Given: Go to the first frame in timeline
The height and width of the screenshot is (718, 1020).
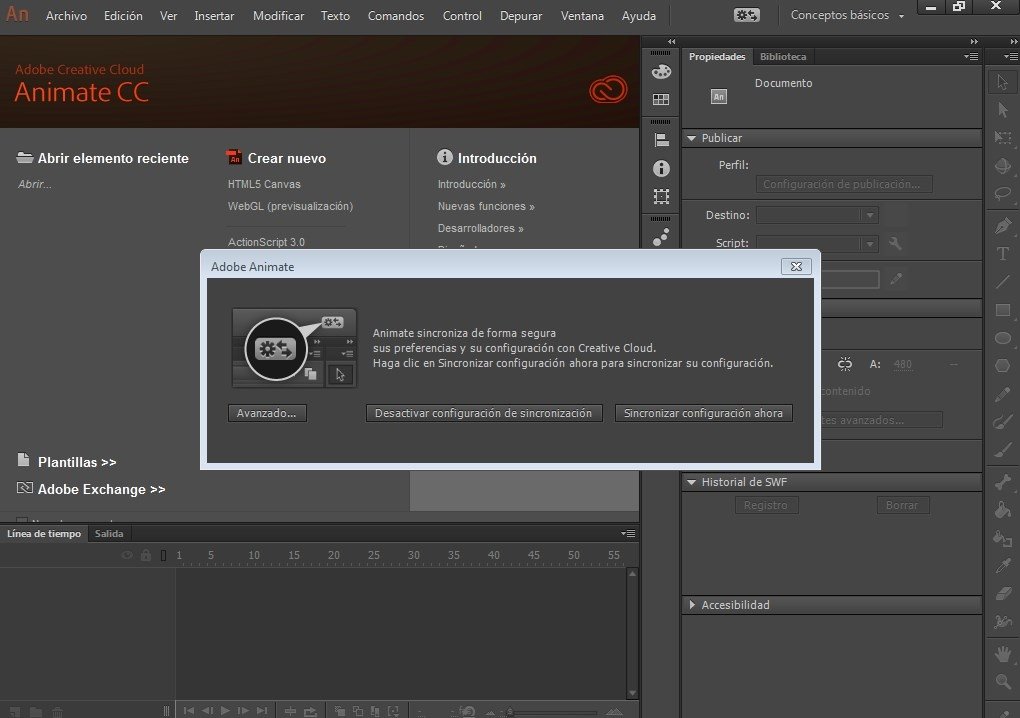Looking at the screenshot, I should point(189,711).
